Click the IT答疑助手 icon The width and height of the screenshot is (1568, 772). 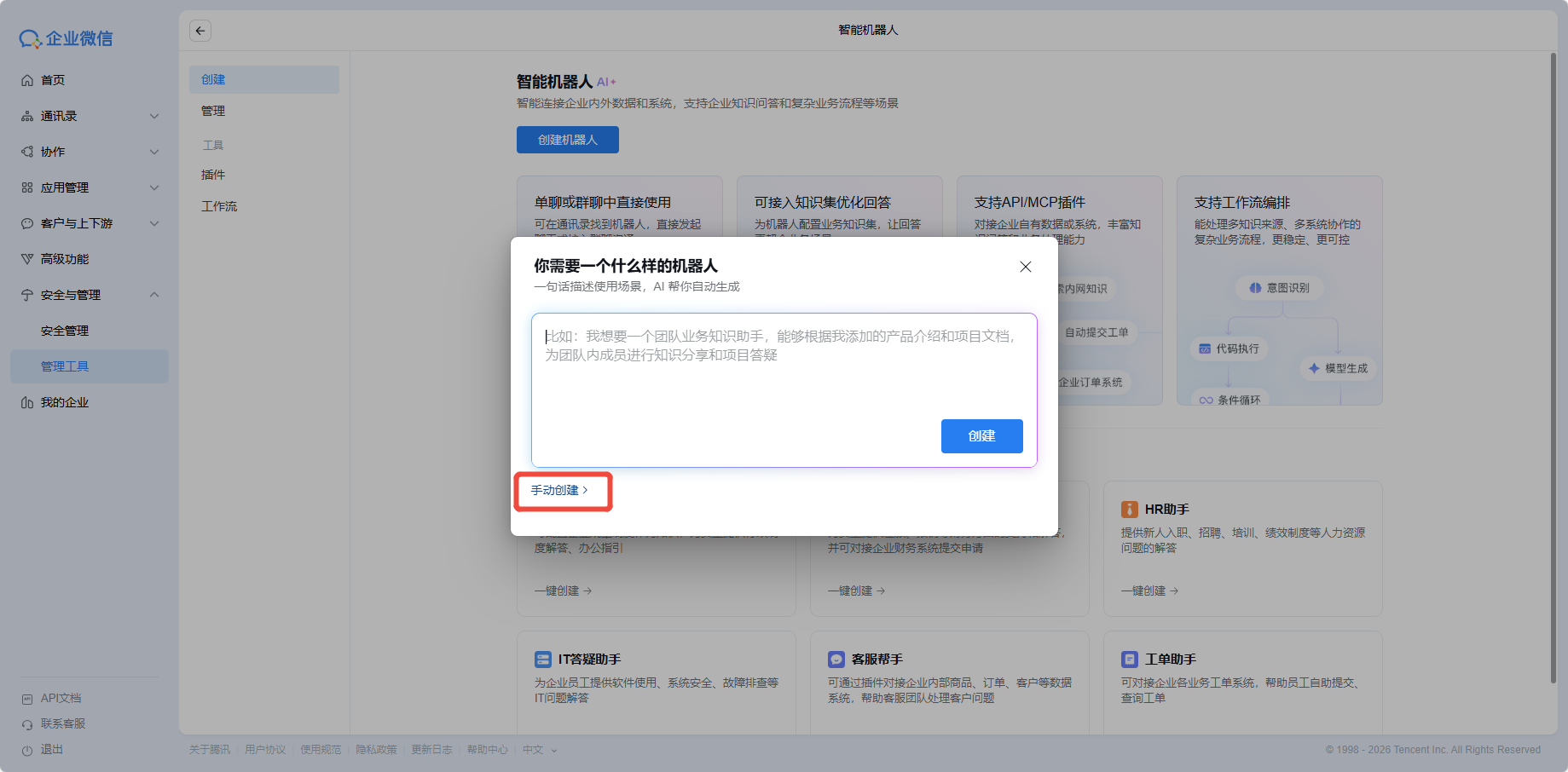tap(542, 660)
